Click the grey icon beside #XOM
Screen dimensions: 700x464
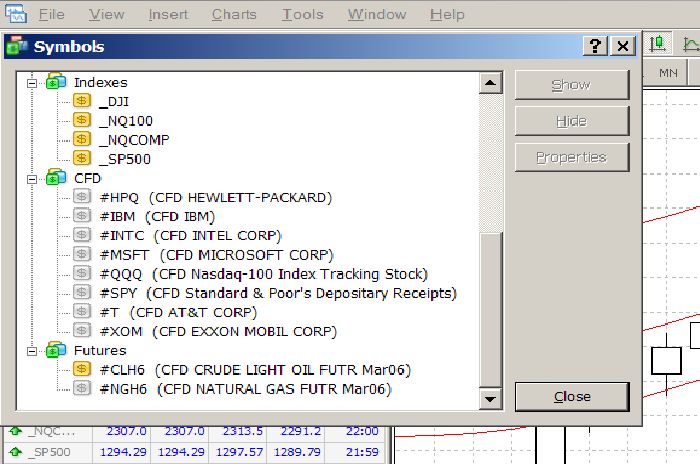tap(82, 331)
